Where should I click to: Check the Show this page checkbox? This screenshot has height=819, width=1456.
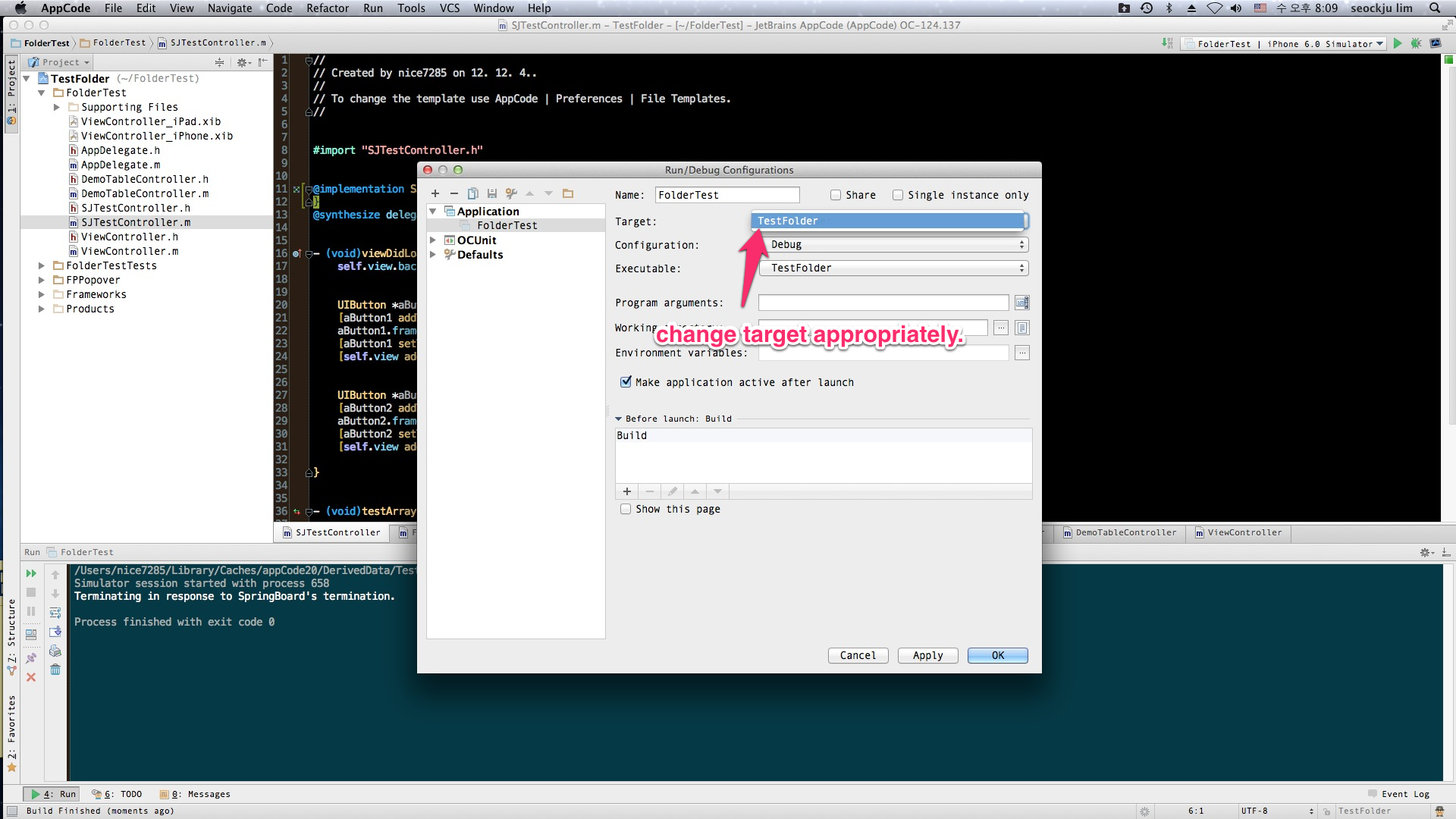tap(626, 509)
